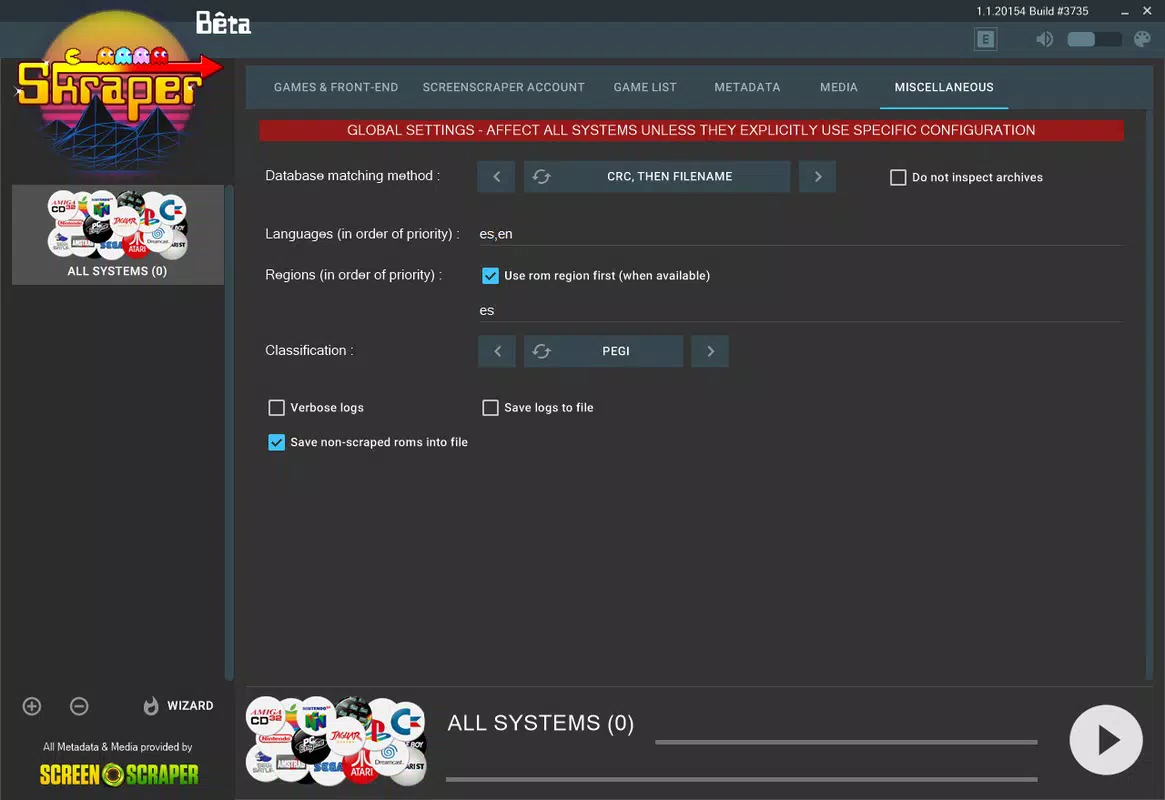Screen dimensions: 1165x800
Task: Reset classification with refresh icon
Action: (542, 351)
